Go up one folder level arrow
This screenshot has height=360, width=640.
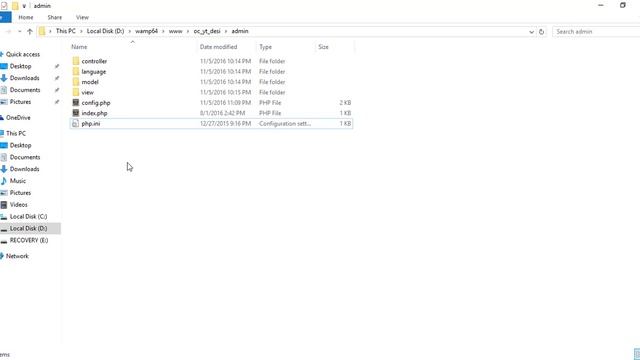pos(29,31)
